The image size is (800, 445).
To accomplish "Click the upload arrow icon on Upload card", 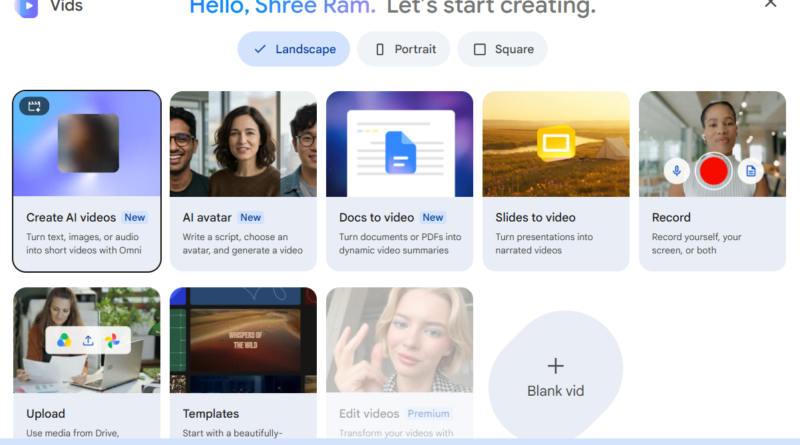I will coord(88,340).
